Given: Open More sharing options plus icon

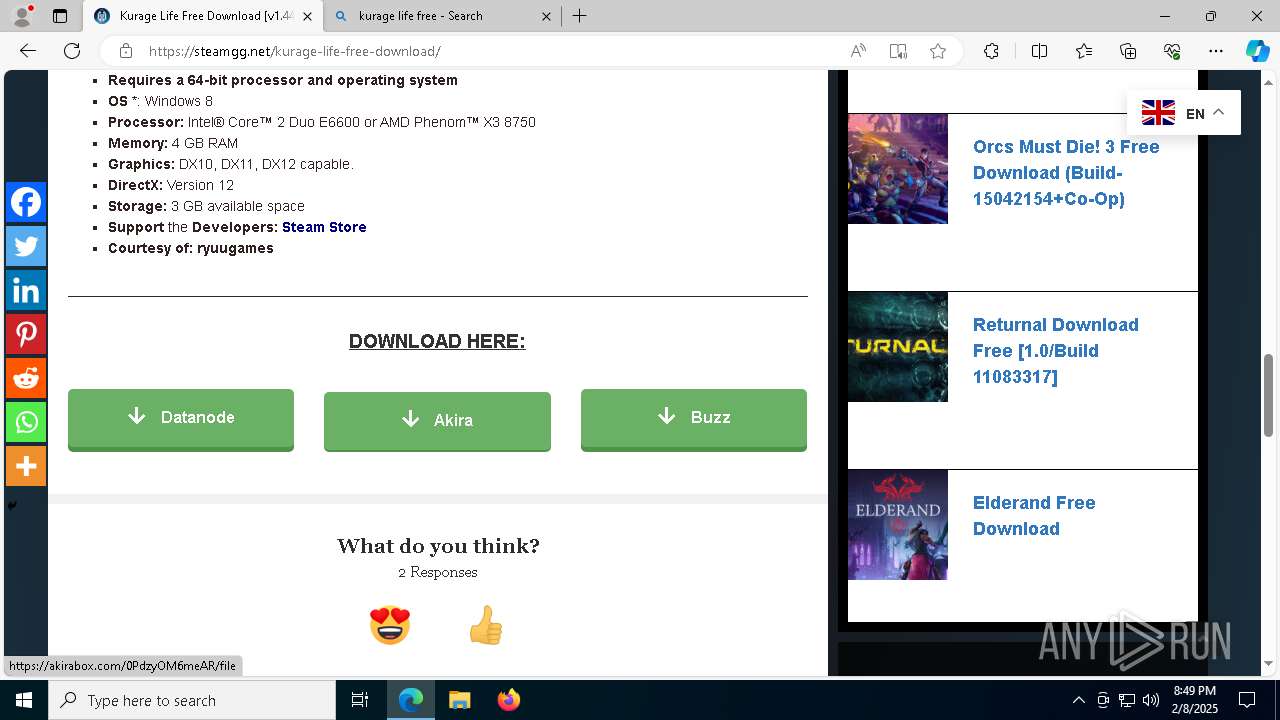Looking at the screenshot, I should [x=26, y=466].
